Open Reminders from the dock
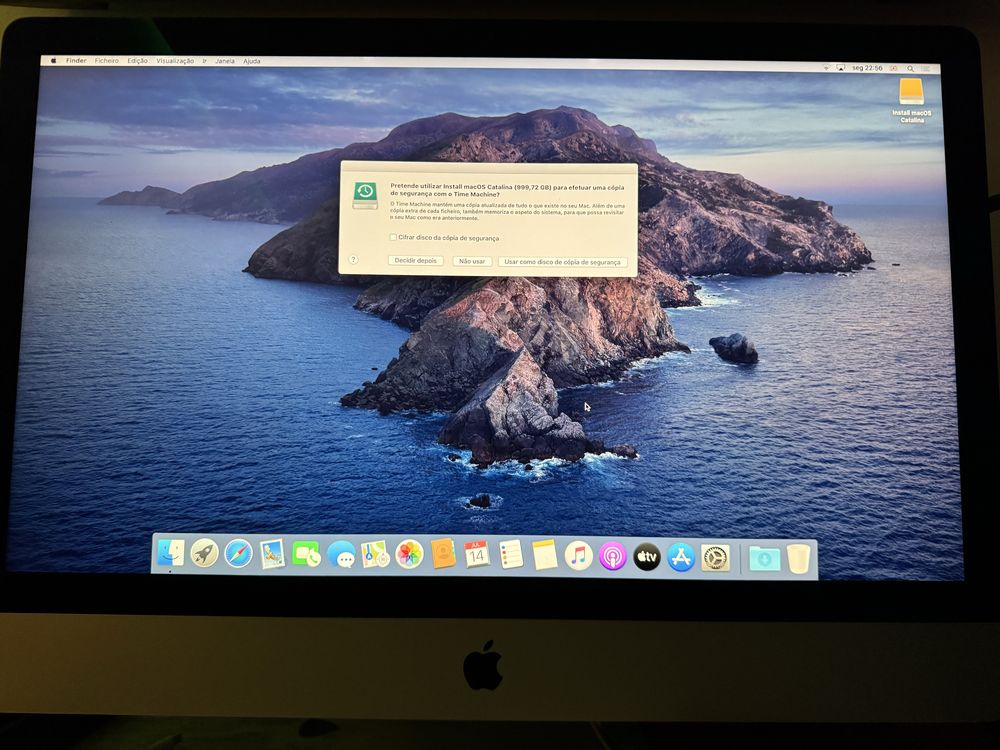This screenshot has height=750, width=1000. click(511, 555)
